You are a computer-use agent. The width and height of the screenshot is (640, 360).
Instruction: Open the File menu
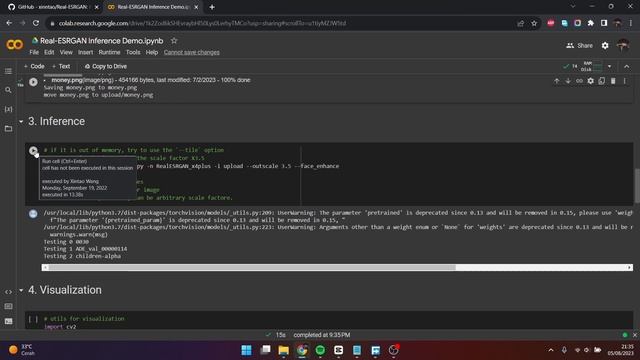click(x=34, y=52)
